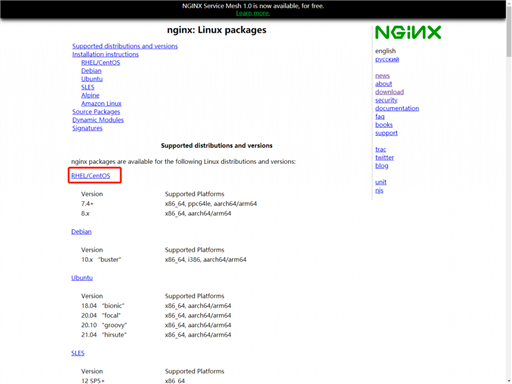Viewport: 512px width, 384px height.
Task: Open the blog sidebar link
Action: tap(382, 166)
